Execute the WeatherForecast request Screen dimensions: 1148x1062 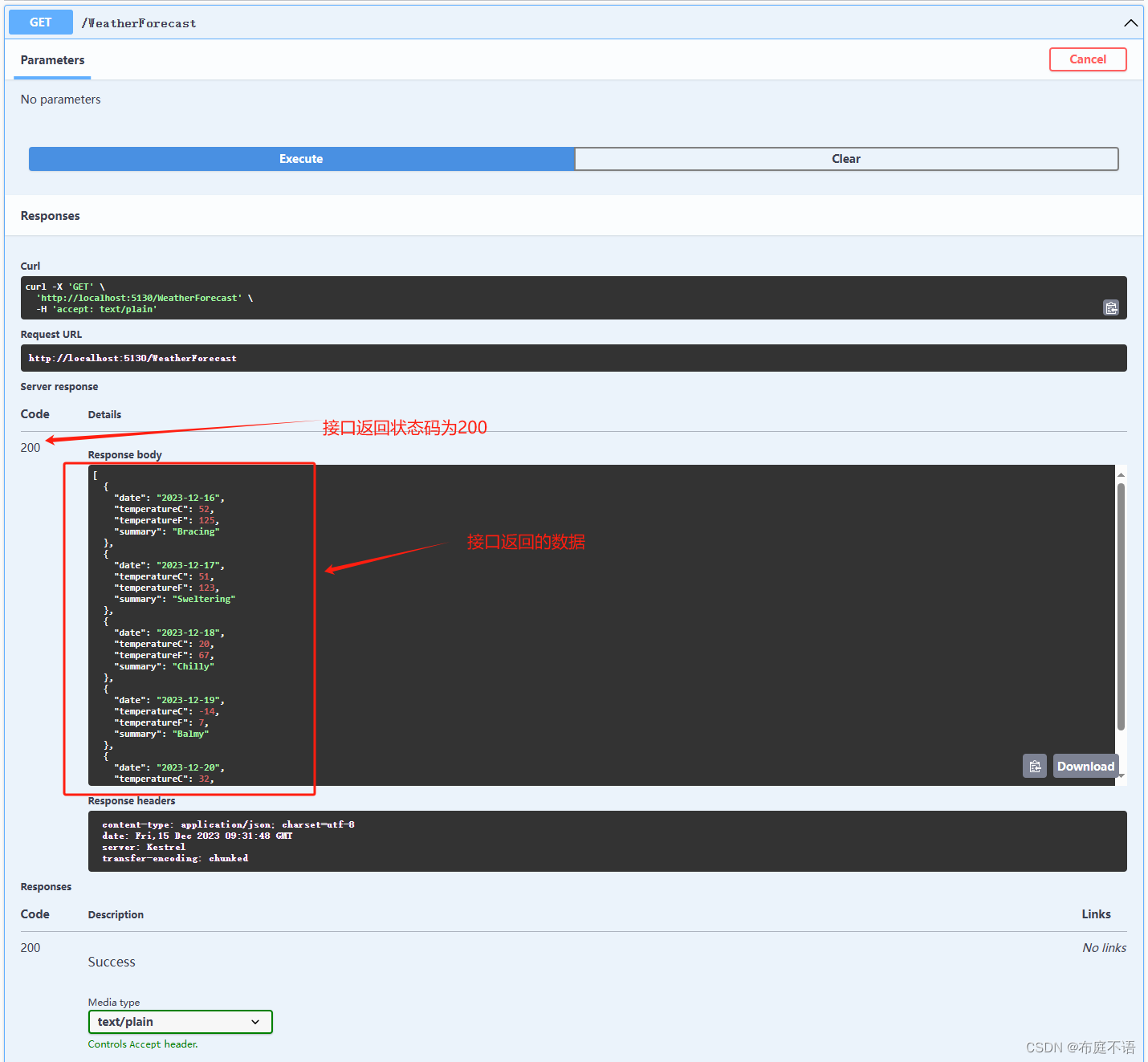pyautogui.click(x=300, y=158)
